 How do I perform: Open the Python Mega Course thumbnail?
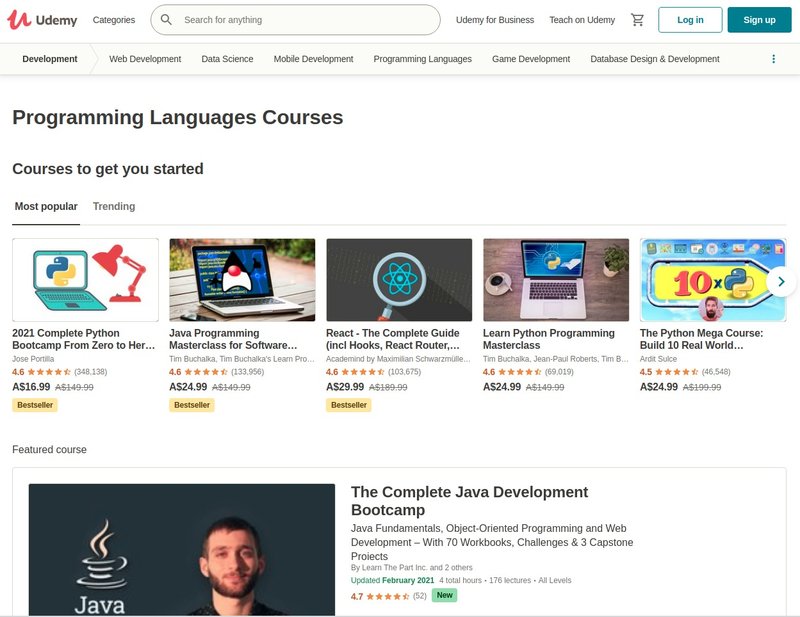tap(713, 280)
